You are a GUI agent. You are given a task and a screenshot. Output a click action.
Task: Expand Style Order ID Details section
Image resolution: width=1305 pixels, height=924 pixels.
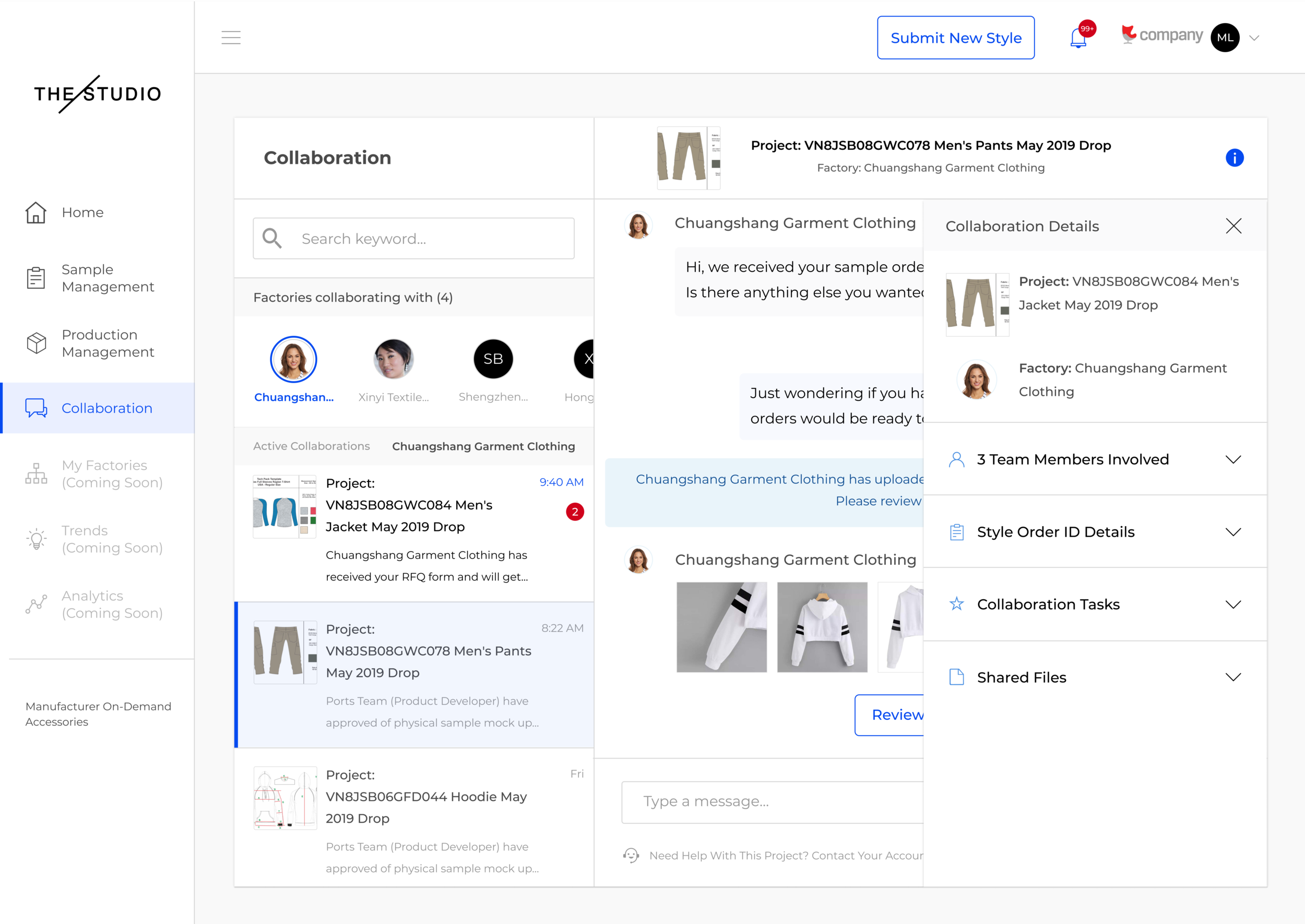coord(1095,531)
